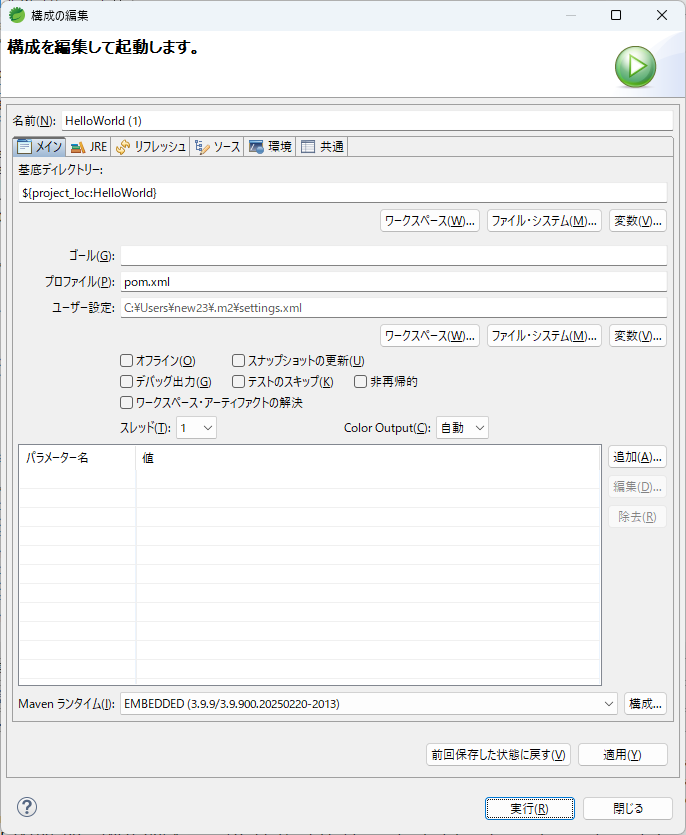The width and height of the screenshot is (686, 835).
Task: Click into the ゴール input field
Action: [x=393, y=256]
